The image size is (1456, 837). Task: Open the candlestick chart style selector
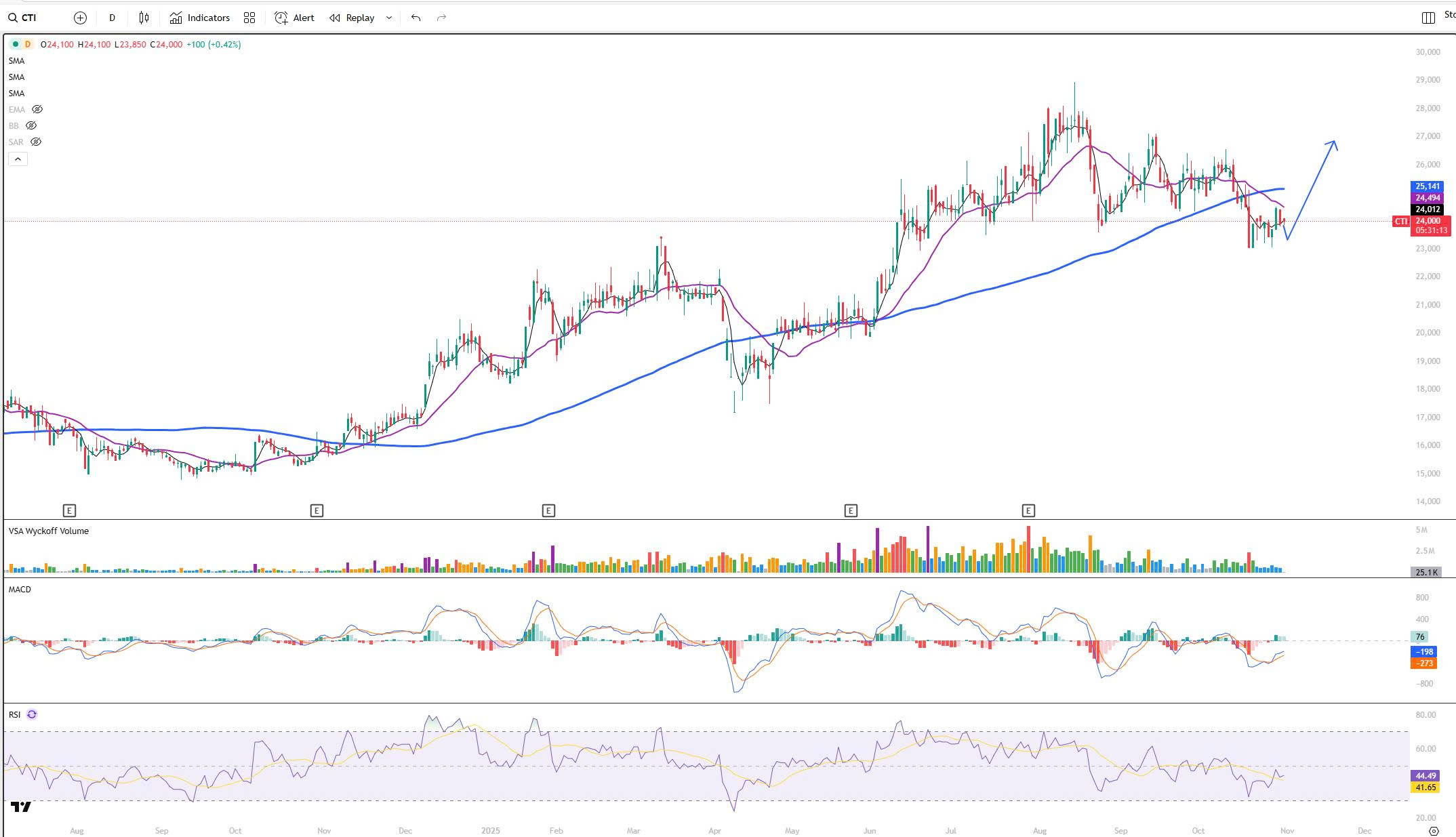pos(144,18)
